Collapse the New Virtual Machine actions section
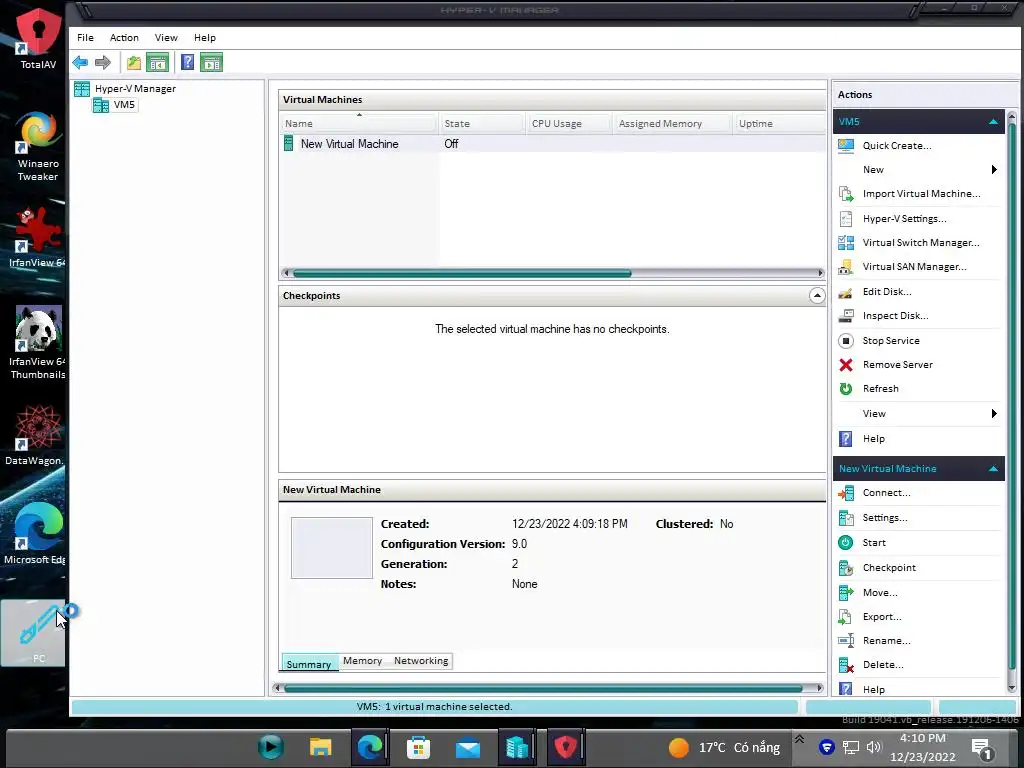Image resolution: width=1024 pixels, height=768 pixels. (993, 469)
